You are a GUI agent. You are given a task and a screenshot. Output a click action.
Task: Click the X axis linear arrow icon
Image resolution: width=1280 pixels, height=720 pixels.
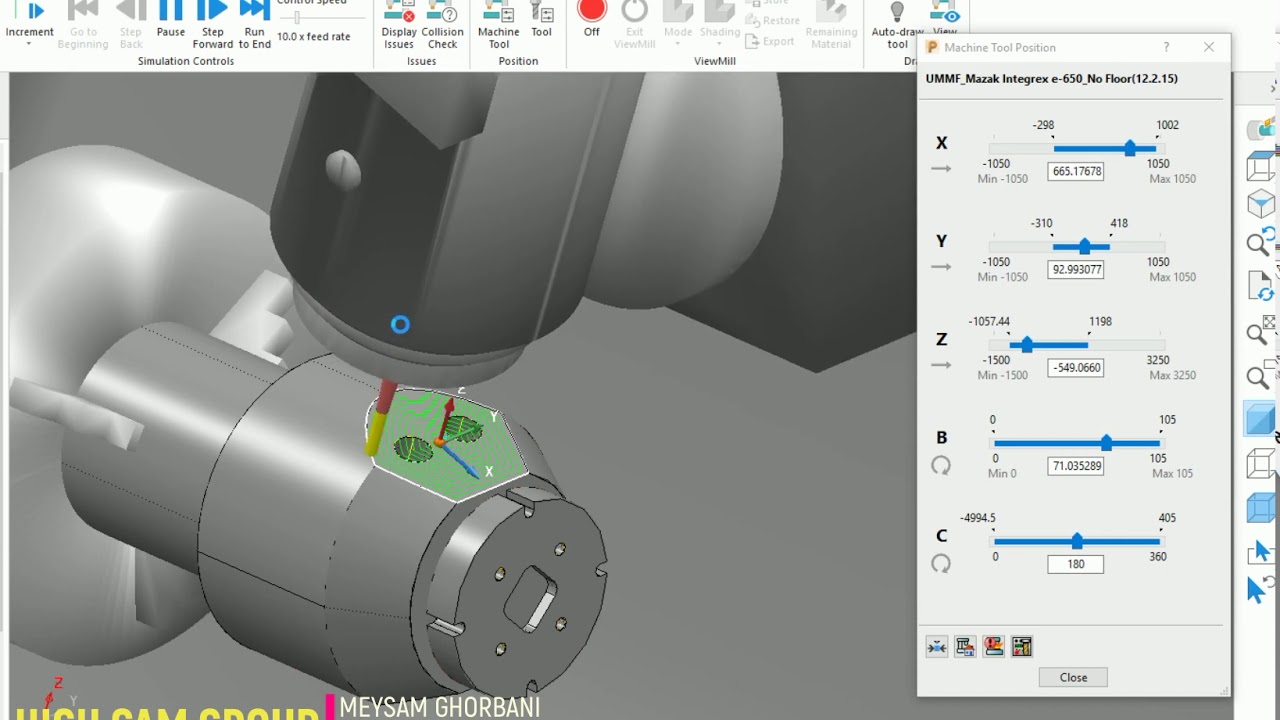pos(941,169)
